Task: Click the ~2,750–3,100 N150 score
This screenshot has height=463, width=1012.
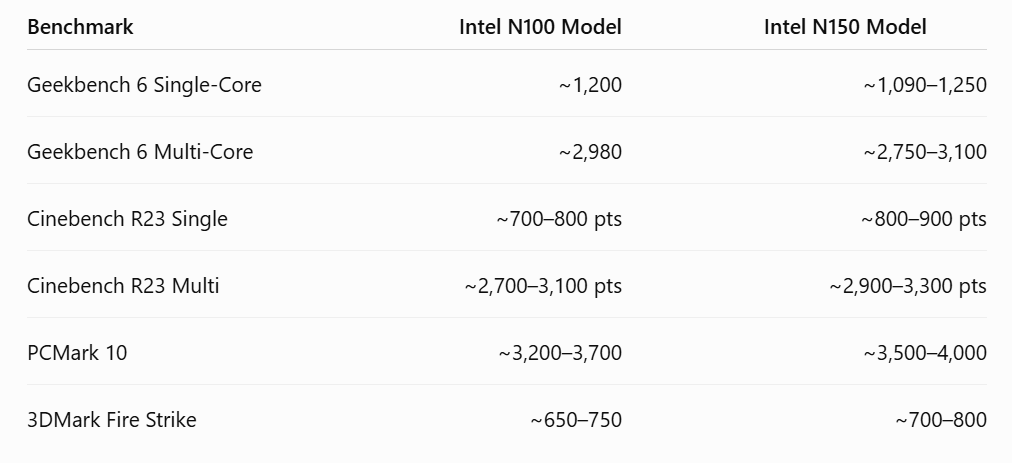Action: pos(925,152)
